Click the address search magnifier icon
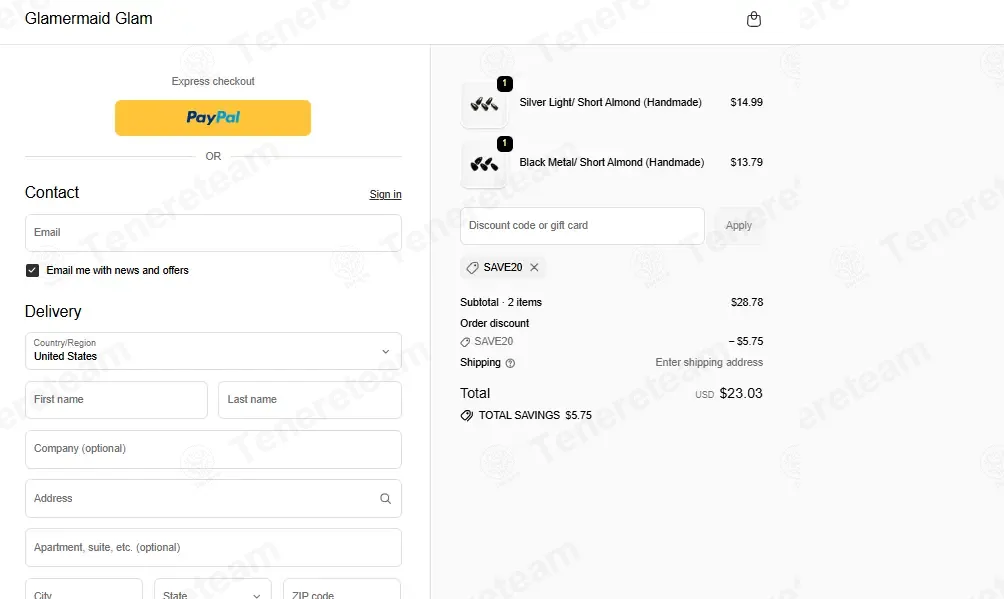1004x599 pixels. [385, 498]
